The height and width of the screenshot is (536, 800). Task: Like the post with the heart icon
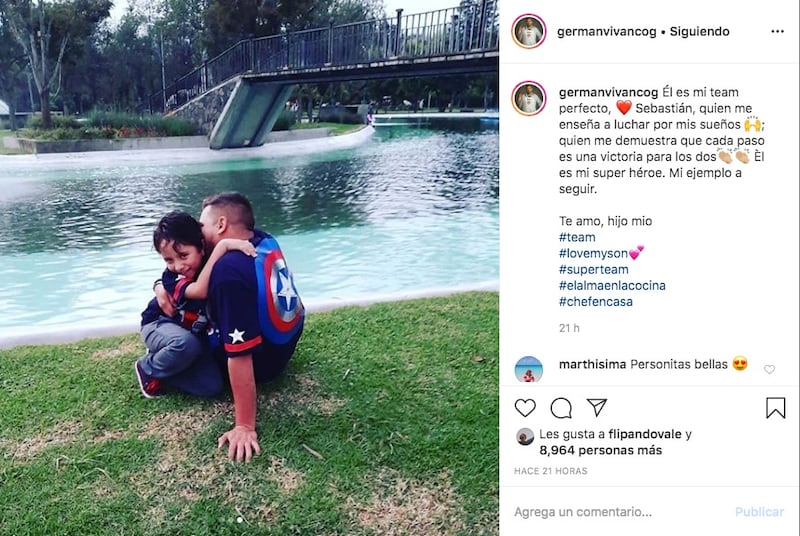(x=525, y=407)
